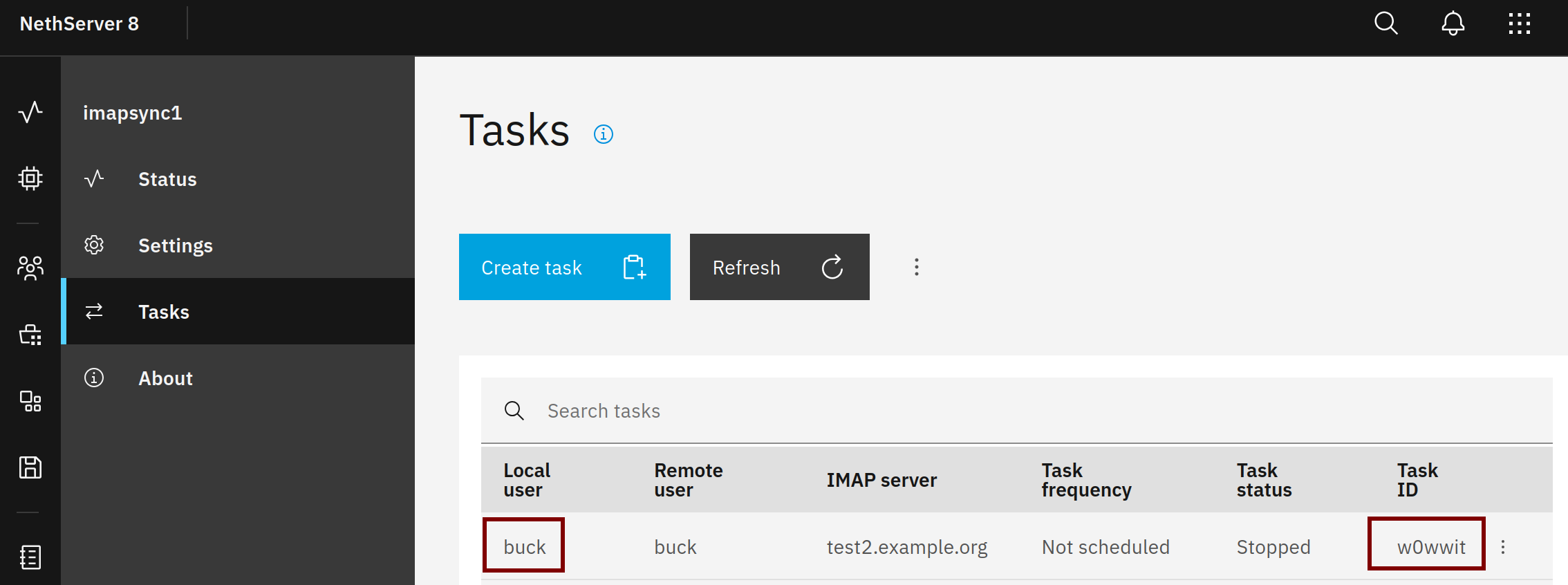This screenshot has width=1568, height=585.
Task: Open the About page
Action: 165,378
